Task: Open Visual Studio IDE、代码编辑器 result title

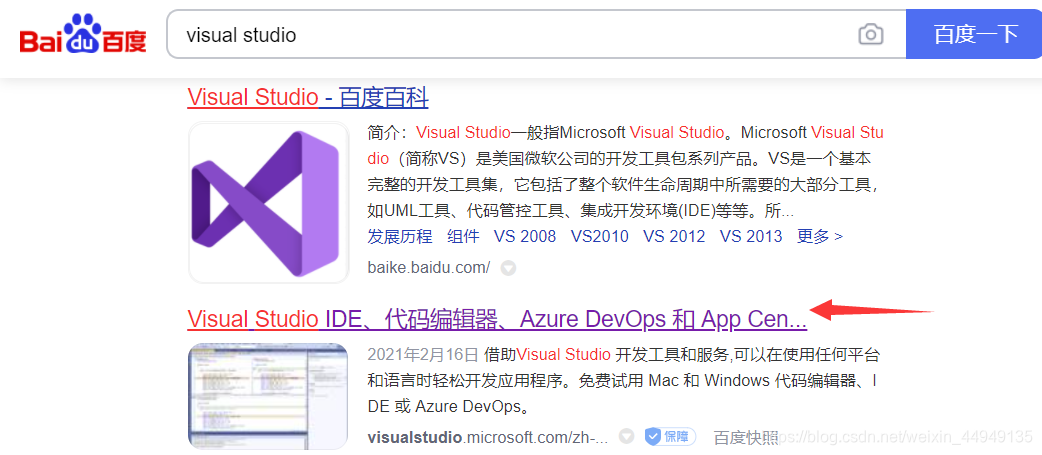Action: pos(497,319)
